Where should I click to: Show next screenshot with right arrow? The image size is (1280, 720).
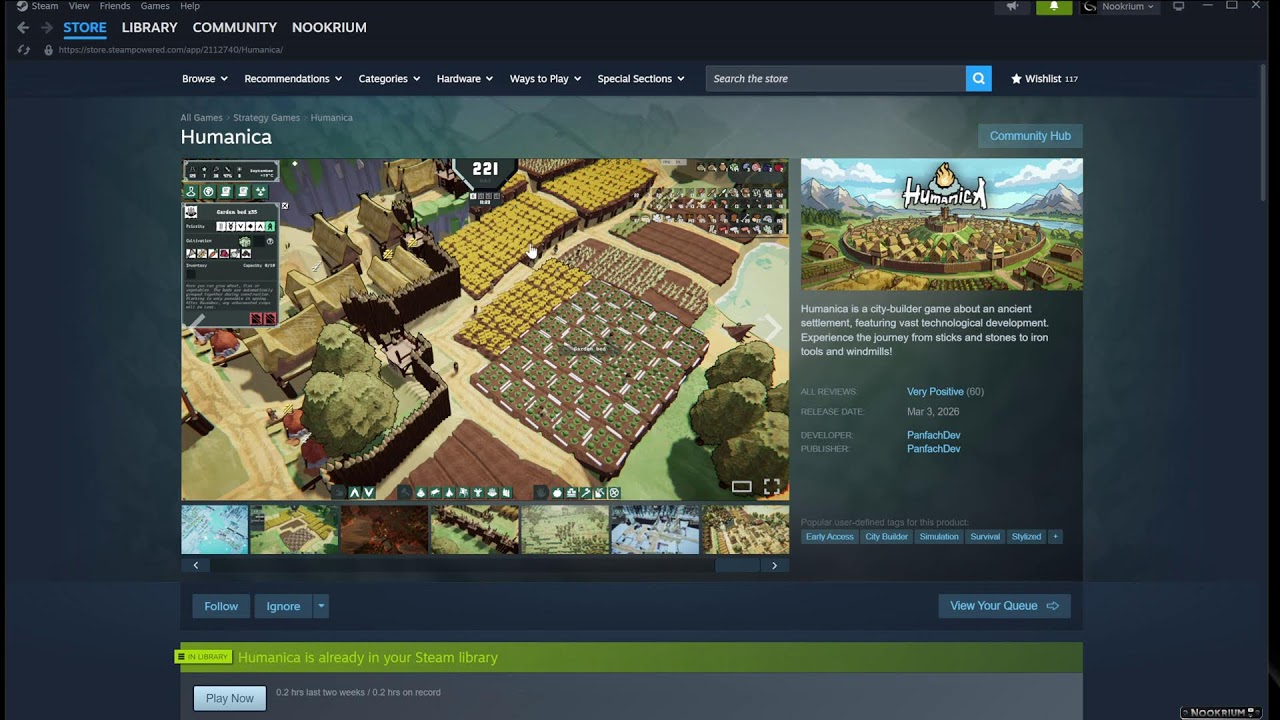772,326
